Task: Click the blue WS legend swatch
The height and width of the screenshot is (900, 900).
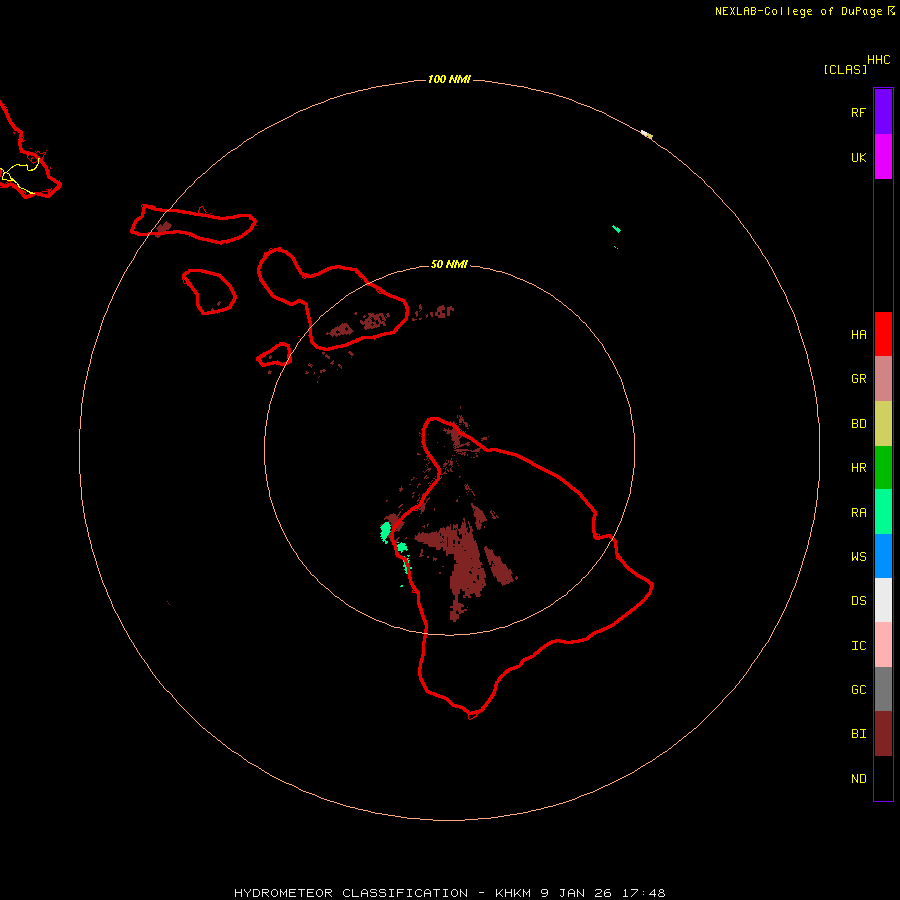Action: coord(883,556)
